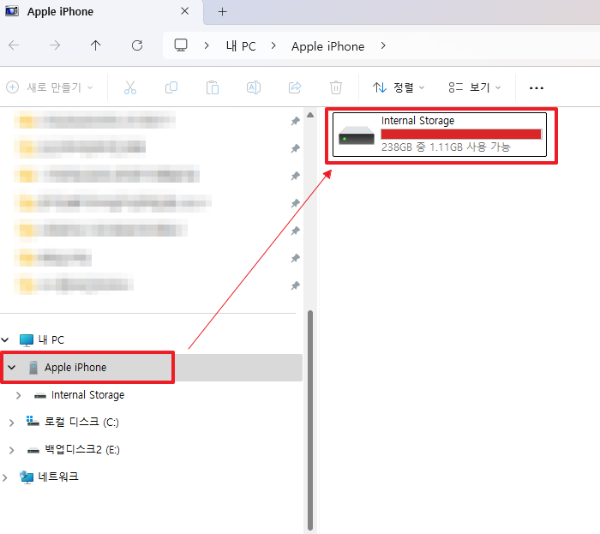Click the navigation pane scrollbar thumb
Viewport: 600px width, 534px height.
[x=310, y=420]
